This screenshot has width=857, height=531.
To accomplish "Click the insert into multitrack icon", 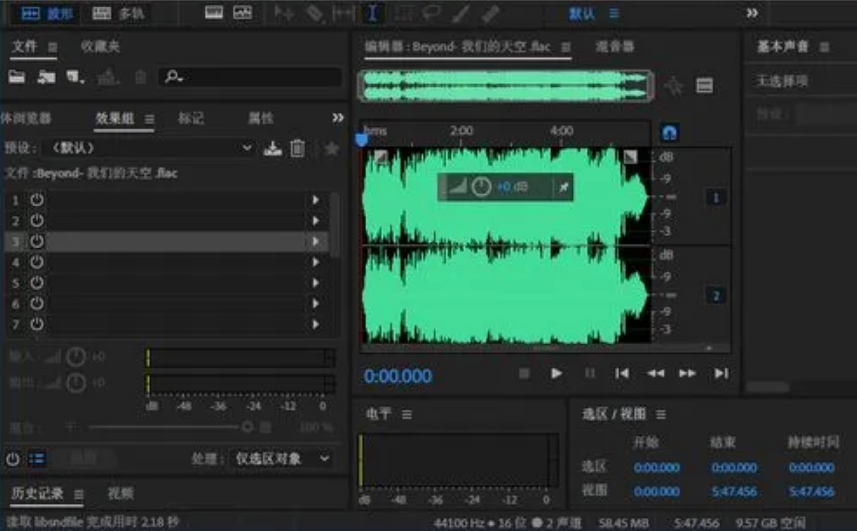I will [108, 77].
